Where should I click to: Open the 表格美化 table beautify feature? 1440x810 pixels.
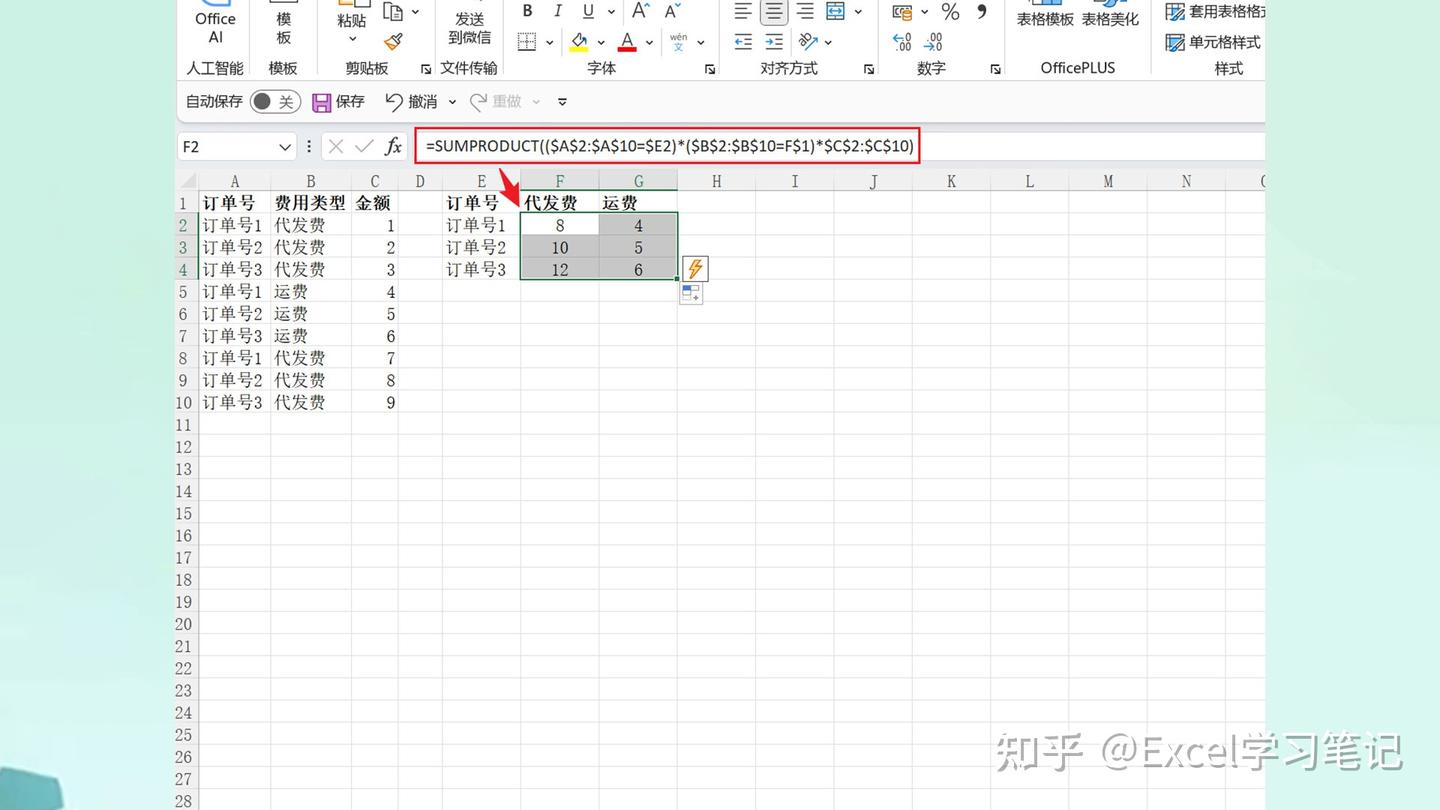pyautogui.click(x=1110, y=17)
